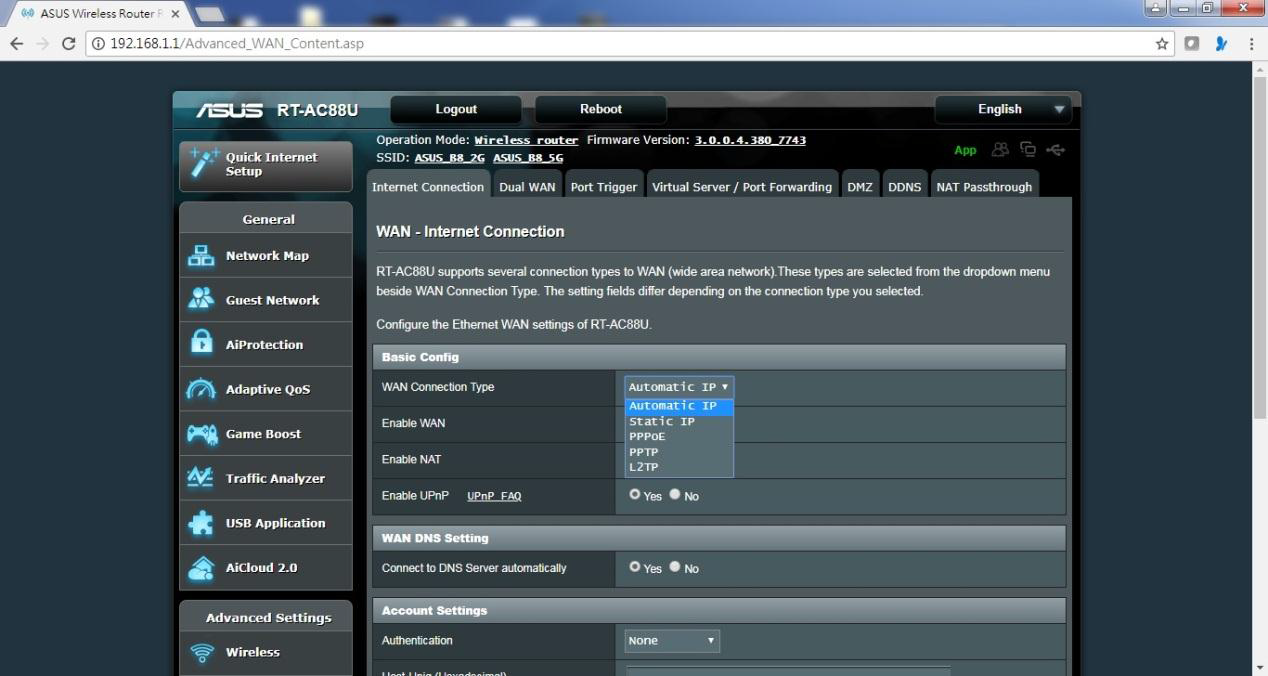Click the users status icon near App
Viewport: 1268px width, 676px height.
click(1000, 150)
